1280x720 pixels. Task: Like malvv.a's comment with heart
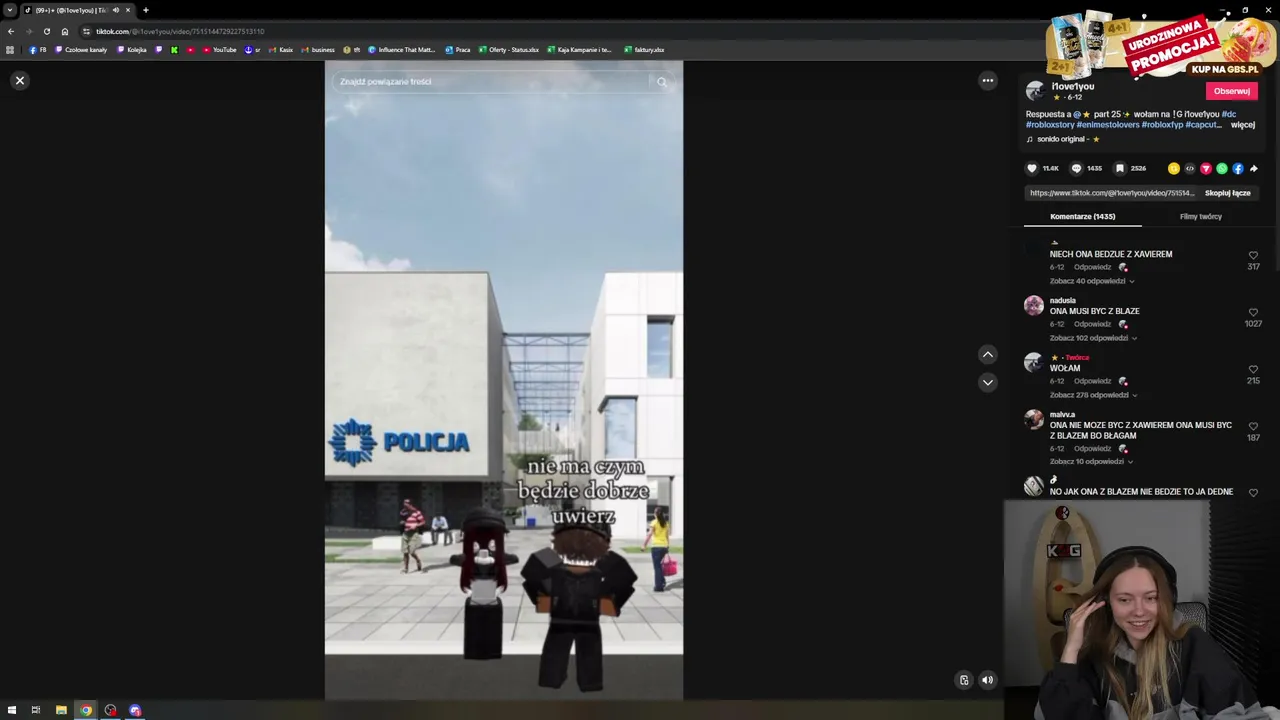click(x=1253, y=427)
